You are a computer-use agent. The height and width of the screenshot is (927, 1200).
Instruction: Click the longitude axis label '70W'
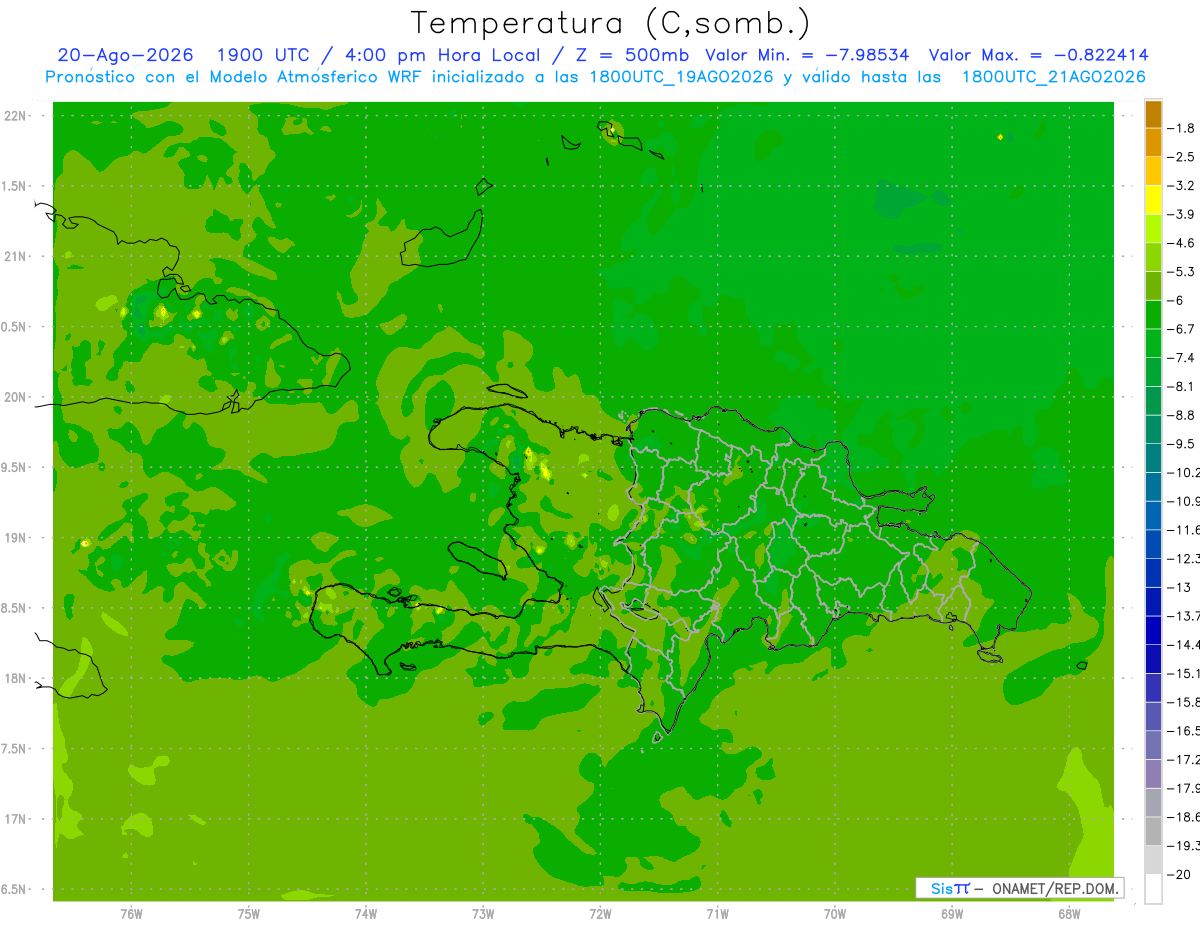click(835, 914)
